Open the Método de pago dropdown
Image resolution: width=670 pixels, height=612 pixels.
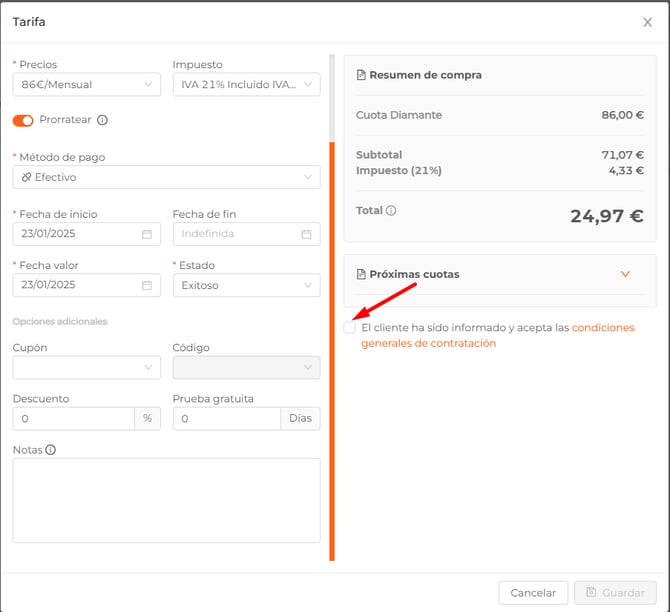point(166,177)
